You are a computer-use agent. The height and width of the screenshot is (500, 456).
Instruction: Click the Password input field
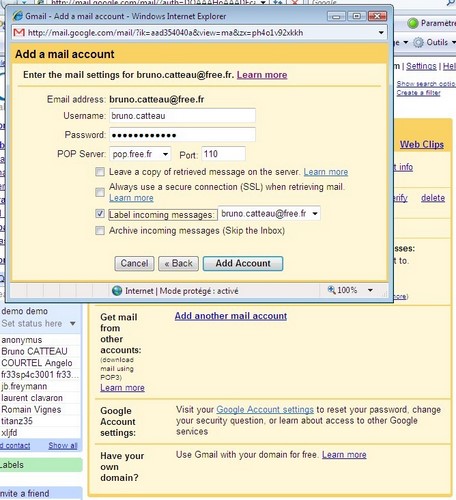click(182, 135)
